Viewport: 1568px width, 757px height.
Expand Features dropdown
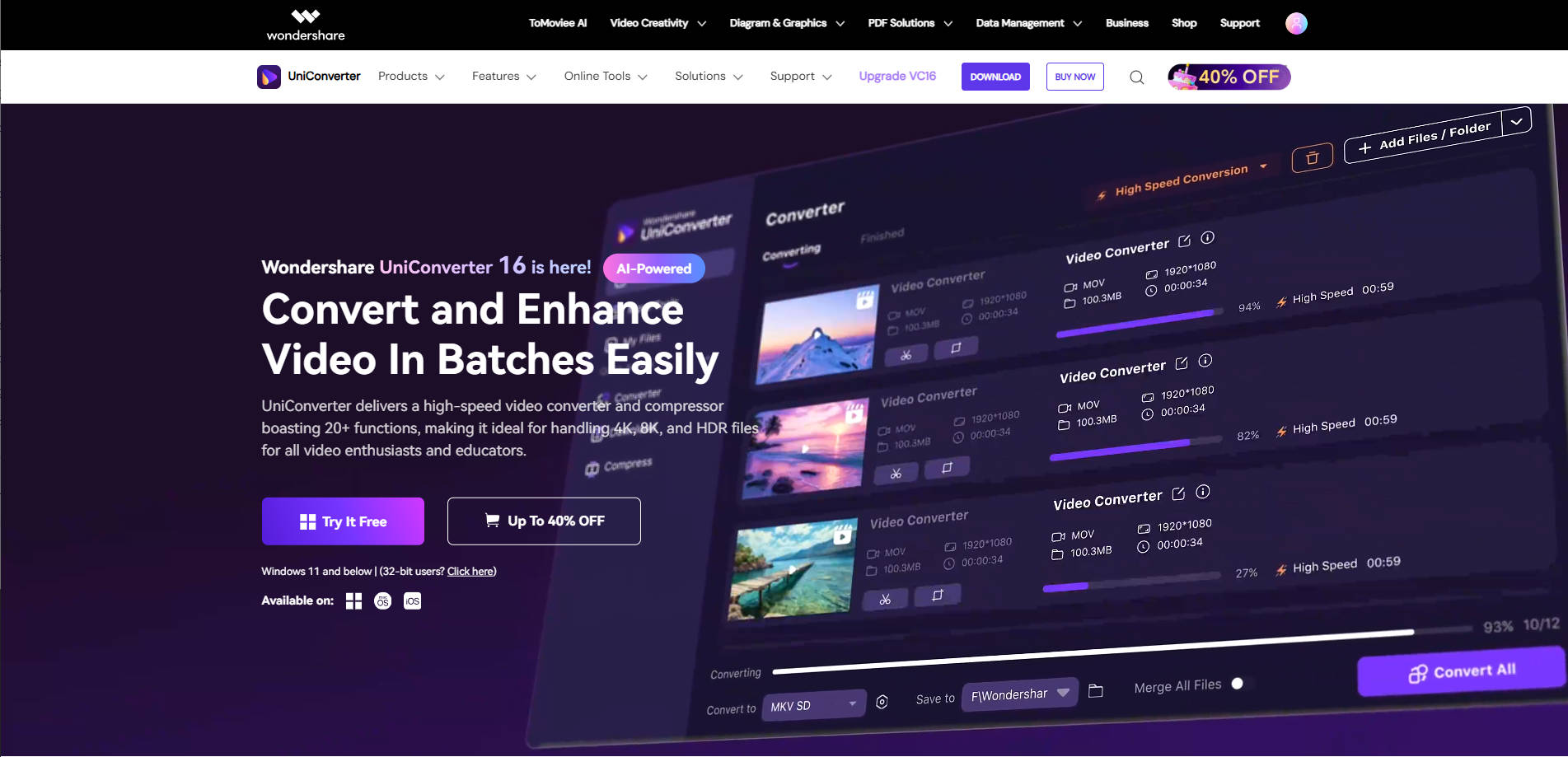coord(503,77)
